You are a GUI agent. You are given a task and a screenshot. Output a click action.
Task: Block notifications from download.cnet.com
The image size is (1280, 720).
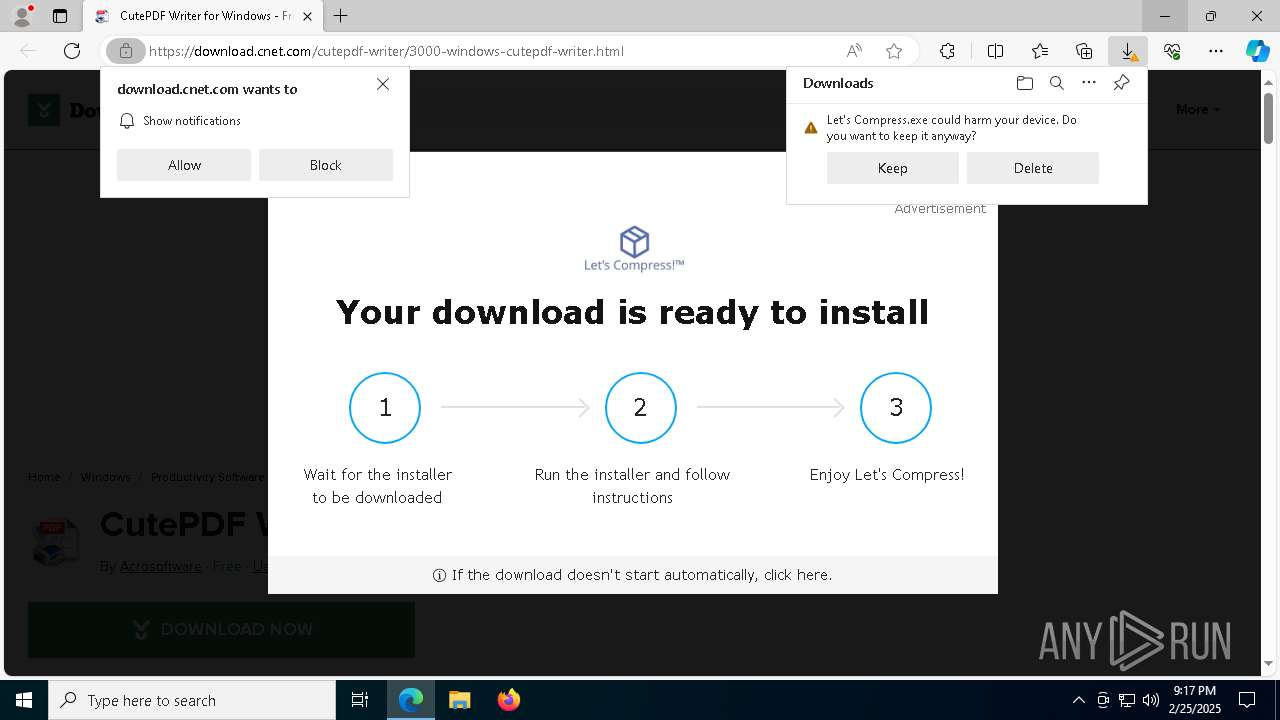(326, 165)
